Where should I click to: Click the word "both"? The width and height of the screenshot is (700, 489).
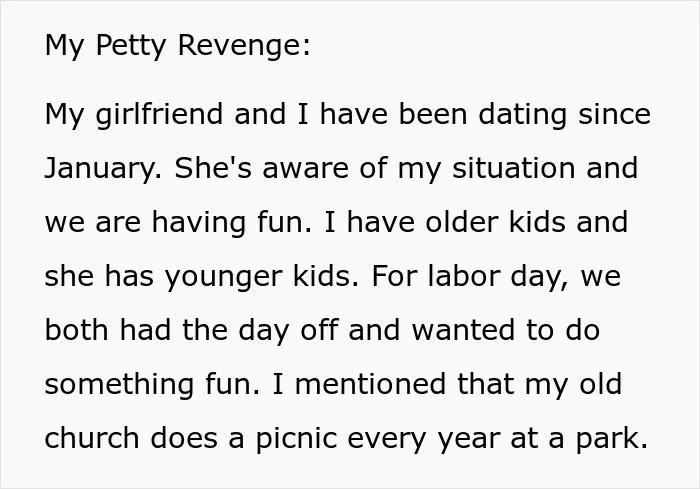[x=76, y=330]
